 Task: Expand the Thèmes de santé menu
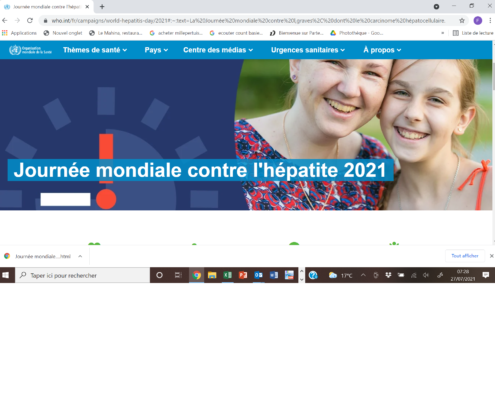tap(95, 50)
